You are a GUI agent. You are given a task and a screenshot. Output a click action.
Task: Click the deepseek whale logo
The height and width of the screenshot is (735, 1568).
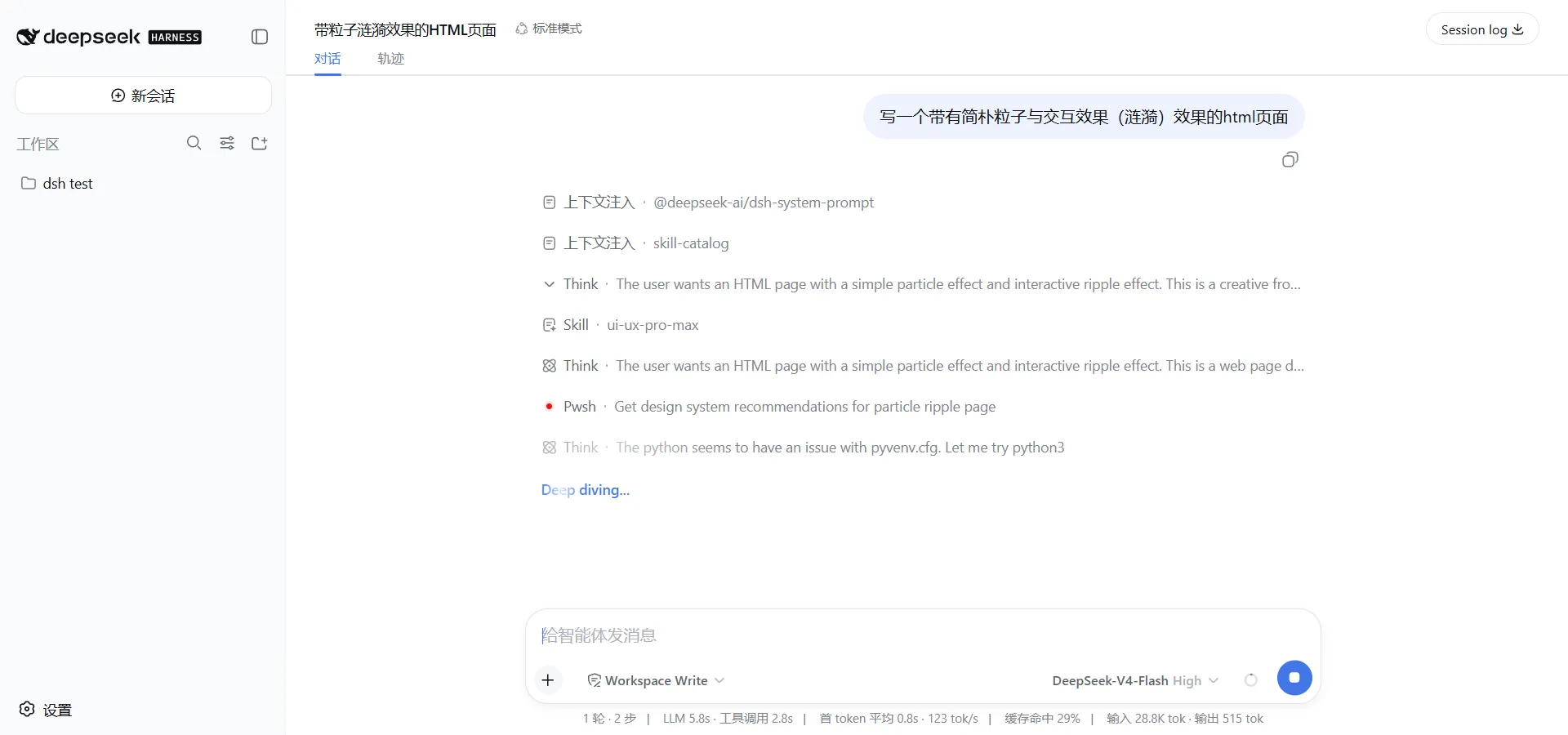coord(28,37)
